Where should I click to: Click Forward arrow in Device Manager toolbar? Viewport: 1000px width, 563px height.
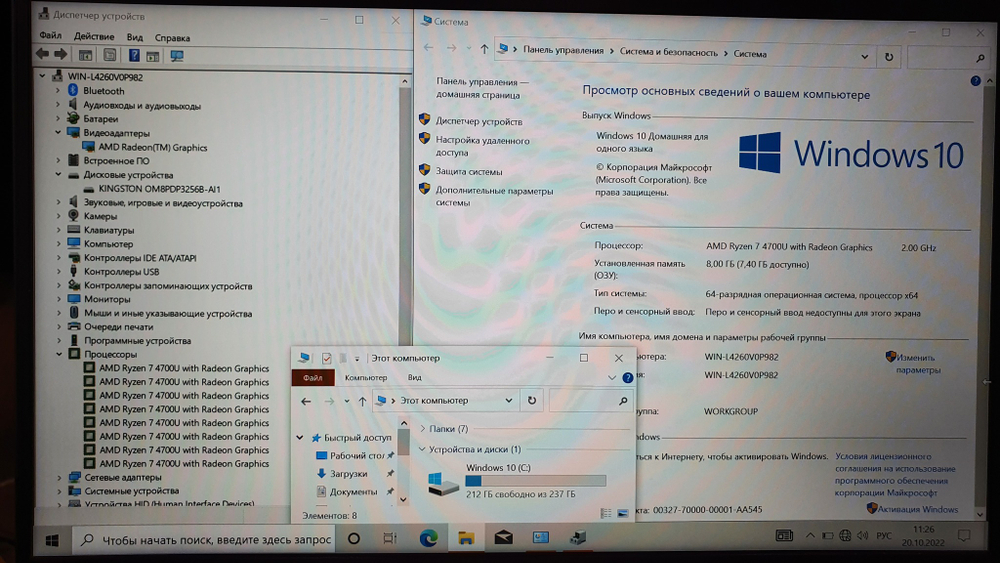[x=61, y=55]
